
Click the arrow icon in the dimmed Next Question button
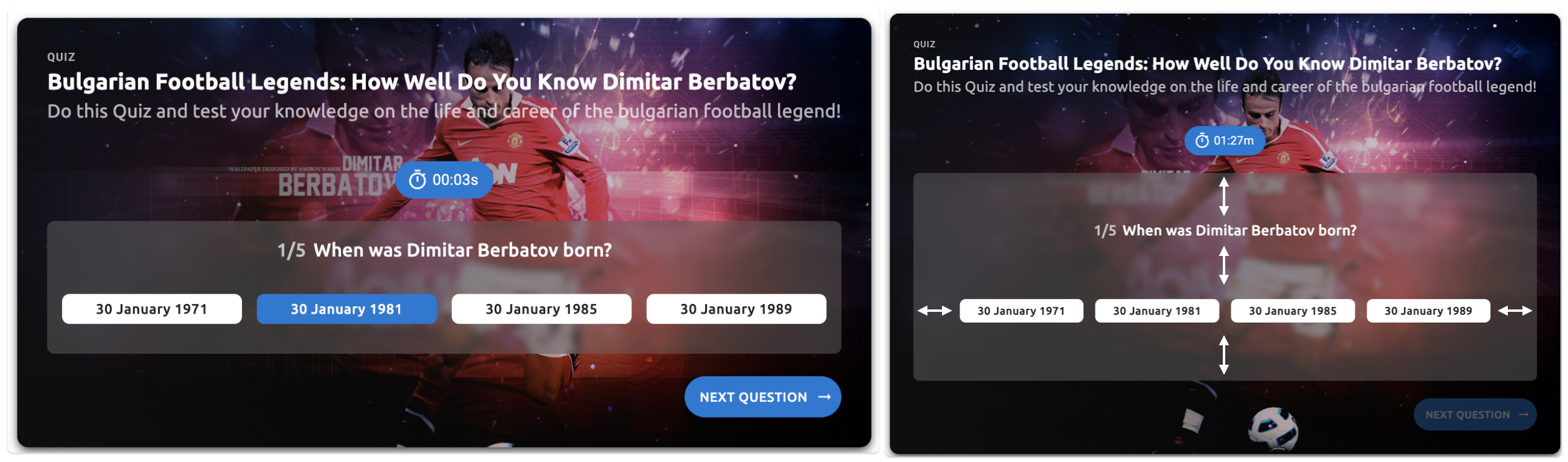point(1524,415)
